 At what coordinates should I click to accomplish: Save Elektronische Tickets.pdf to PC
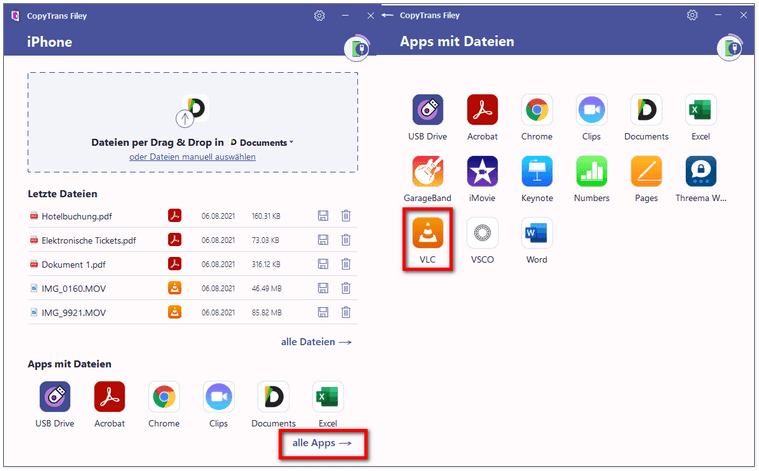coord(323,240)
